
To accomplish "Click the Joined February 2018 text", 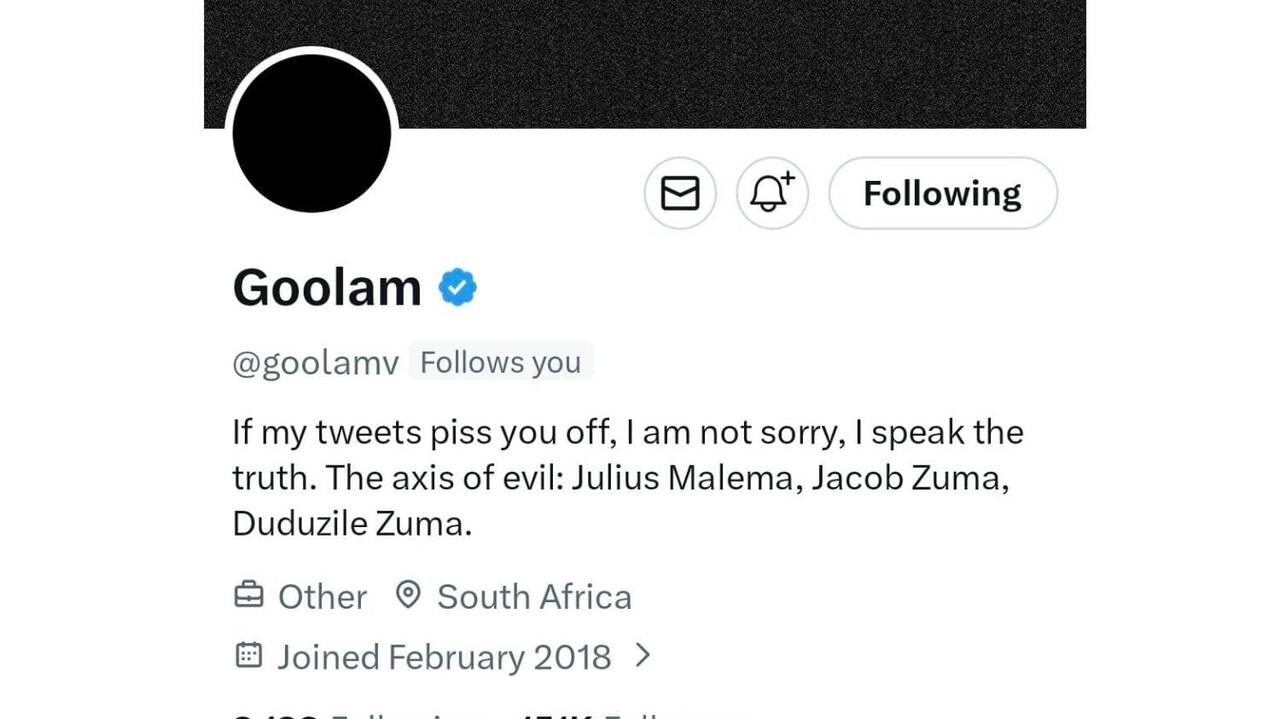I will [444, 657].
